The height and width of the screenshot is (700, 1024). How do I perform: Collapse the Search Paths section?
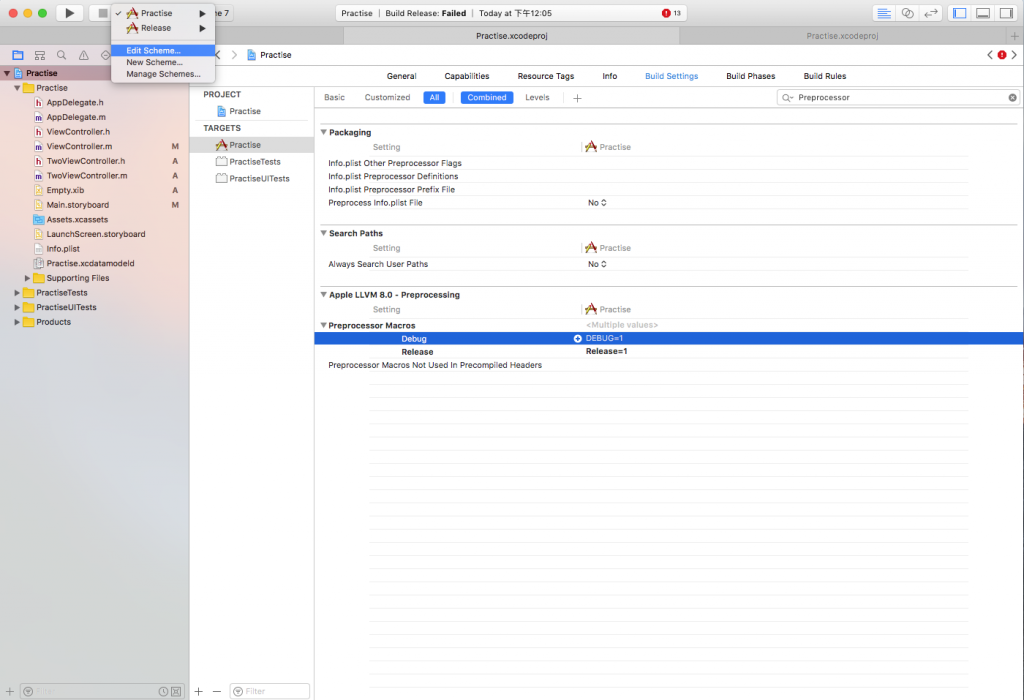[x=323, y=232]
